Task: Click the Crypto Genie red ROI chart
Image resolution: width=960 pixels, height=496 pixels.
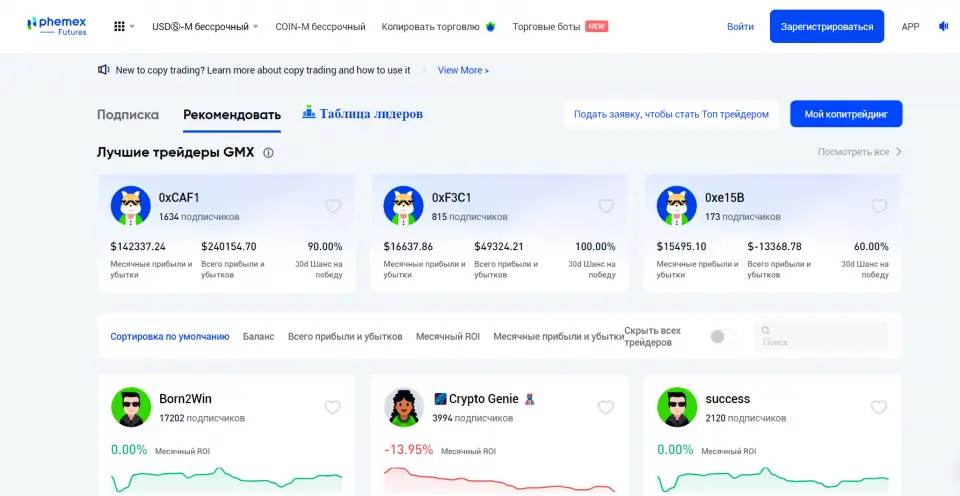Action: point(500,480)
